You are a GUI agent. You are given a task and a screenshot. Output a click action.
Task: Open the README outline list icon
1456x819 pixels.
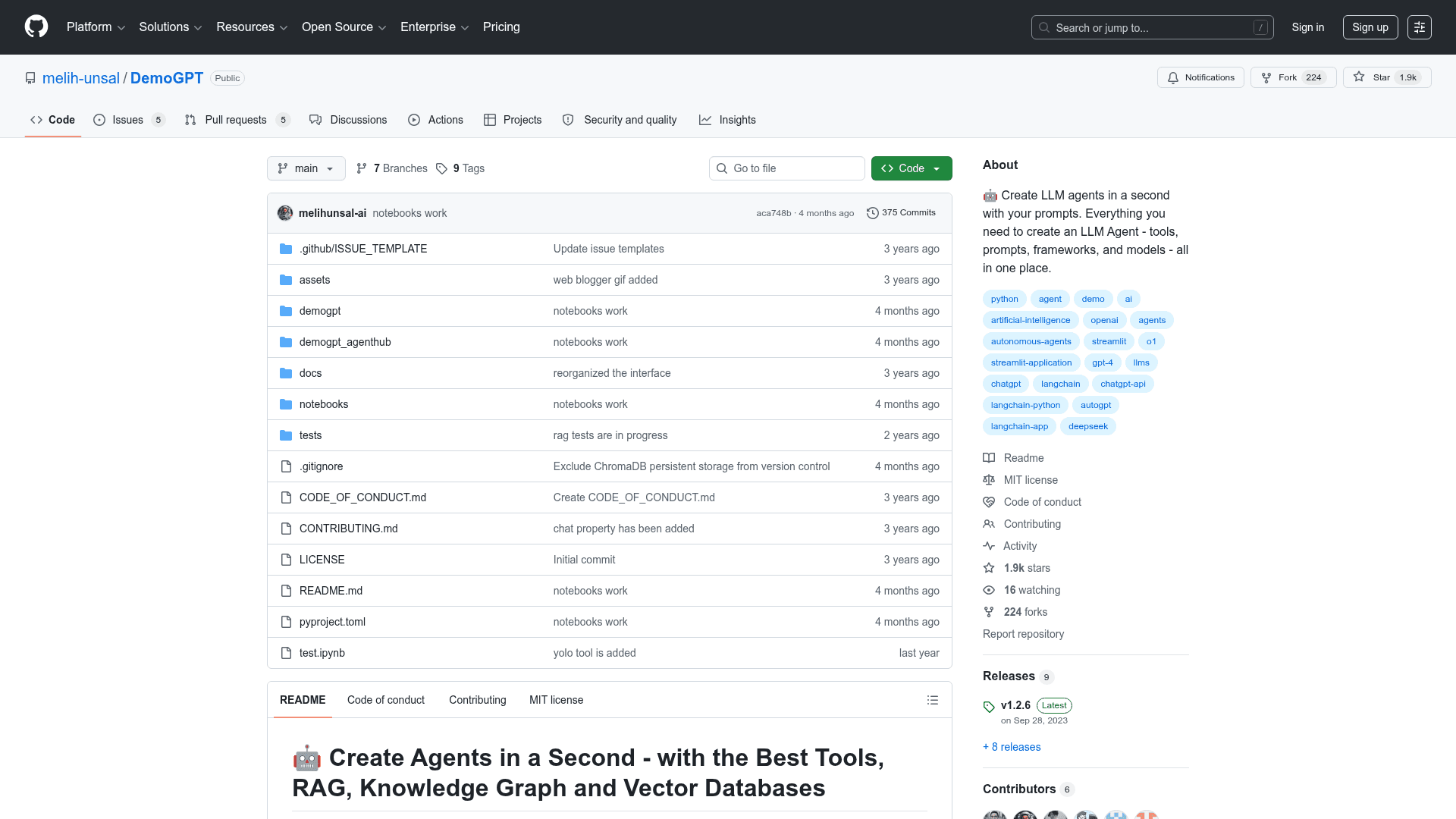933,700
